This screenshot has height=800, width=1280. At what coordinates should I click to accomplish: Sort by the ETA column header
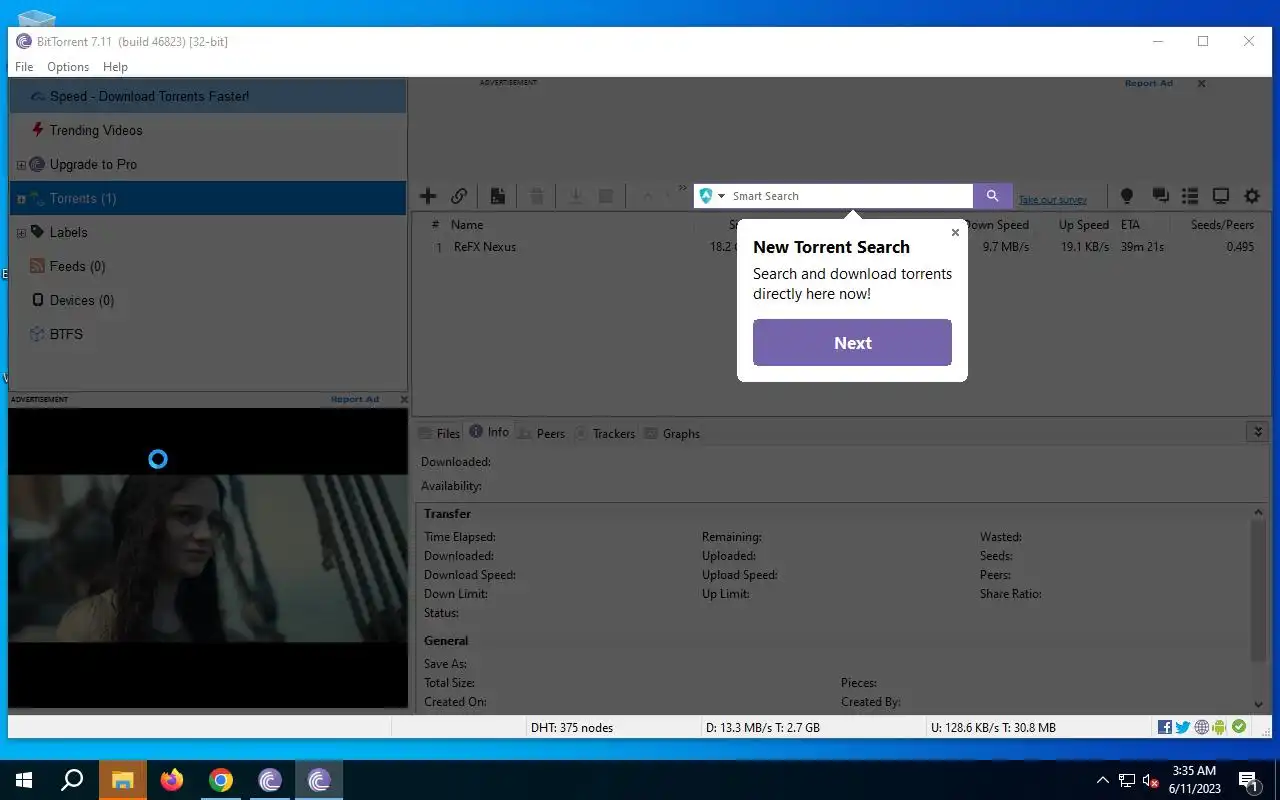pyautogui.click(x=1130, y=225)
